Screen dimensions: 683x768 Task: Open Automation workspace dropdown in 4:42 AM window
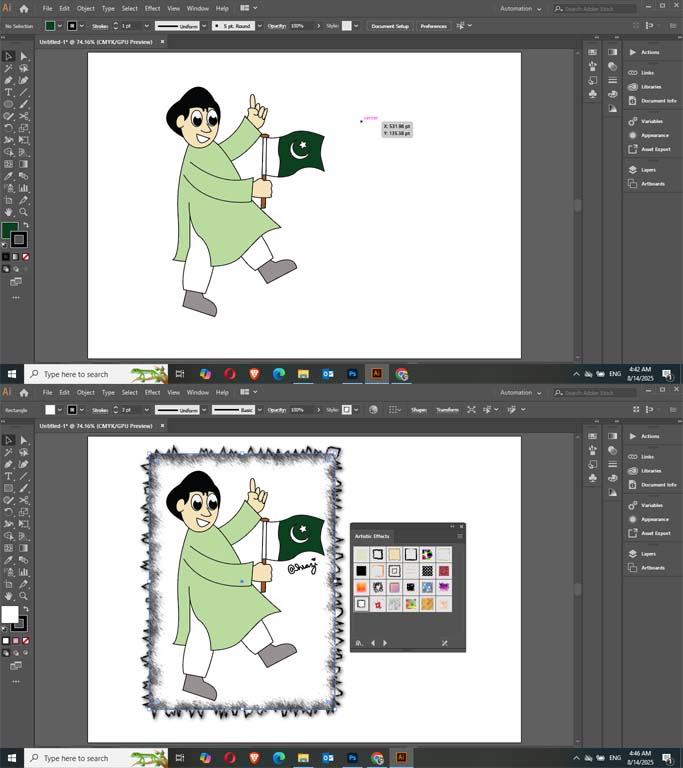coord(520,8)
